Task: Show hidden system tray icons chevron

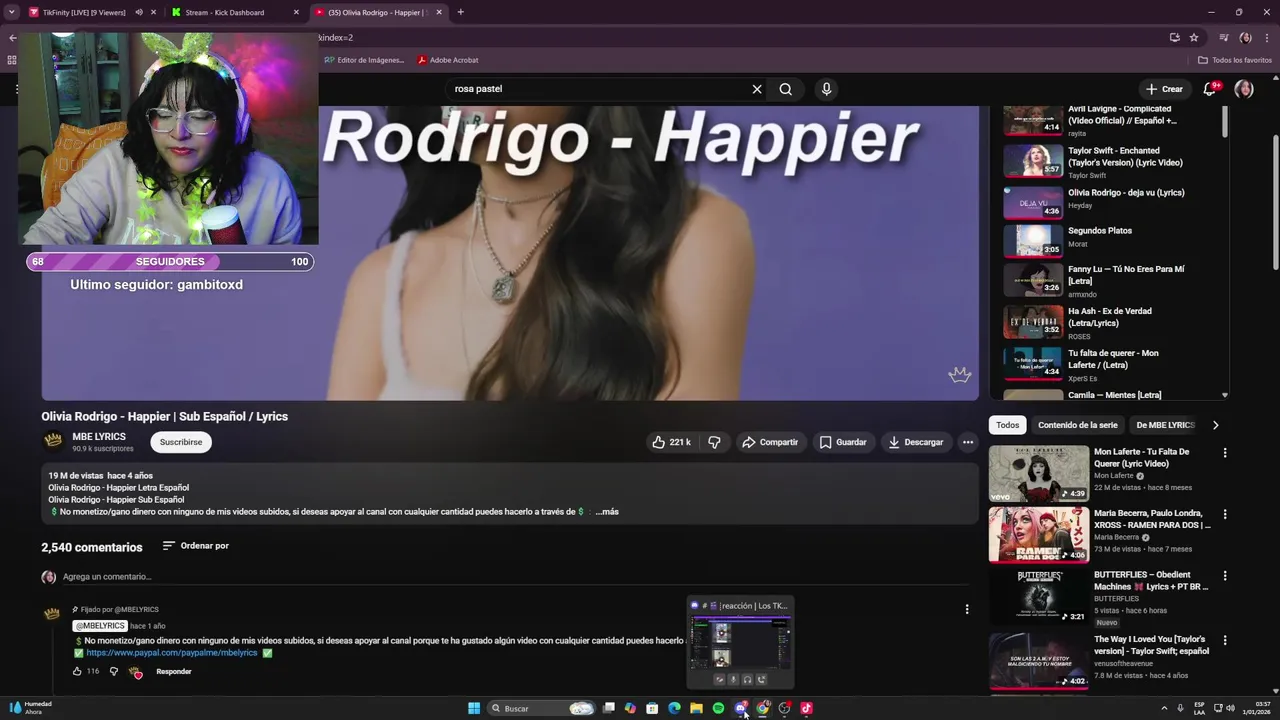Action: click(1164, 708)
